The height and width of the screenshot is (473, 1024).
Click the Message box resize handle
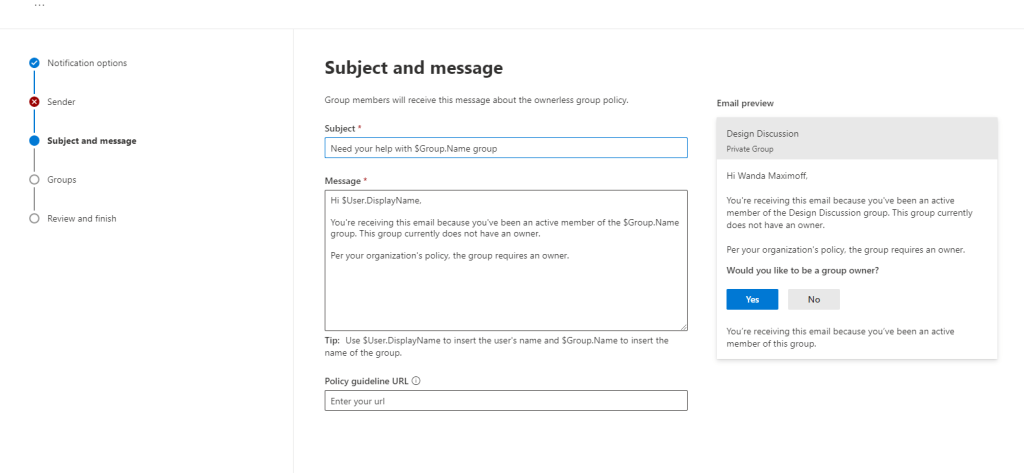coord(682,325)
